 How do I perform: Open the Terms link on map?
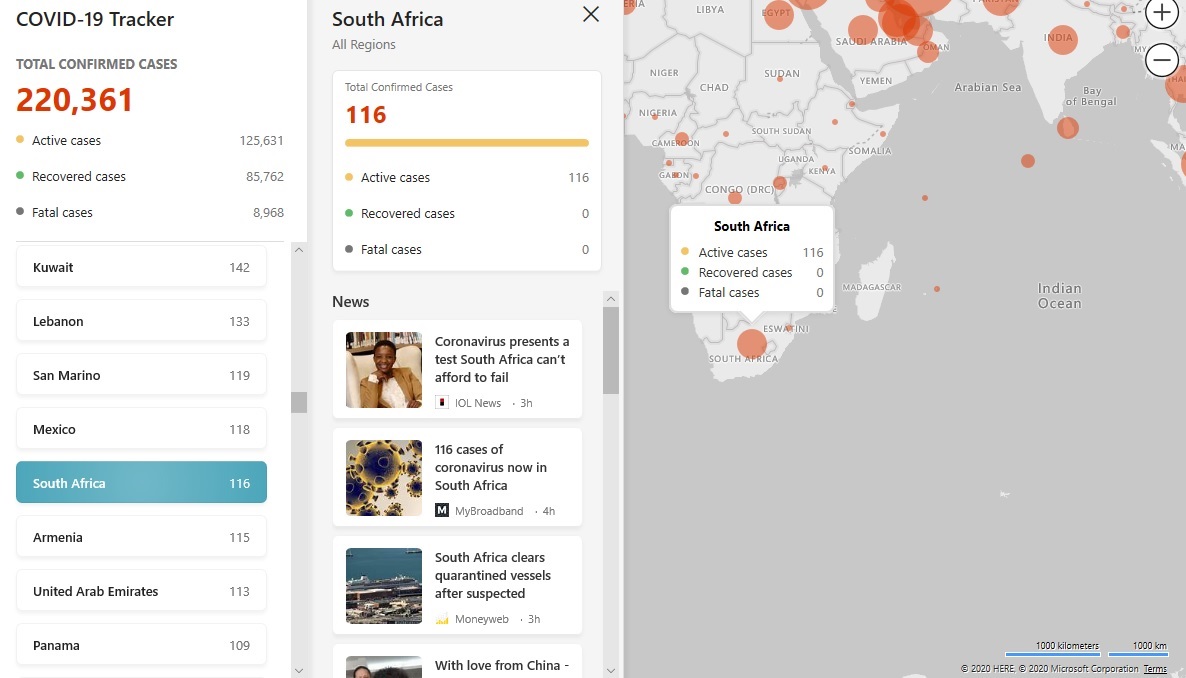click(1155, 669)
